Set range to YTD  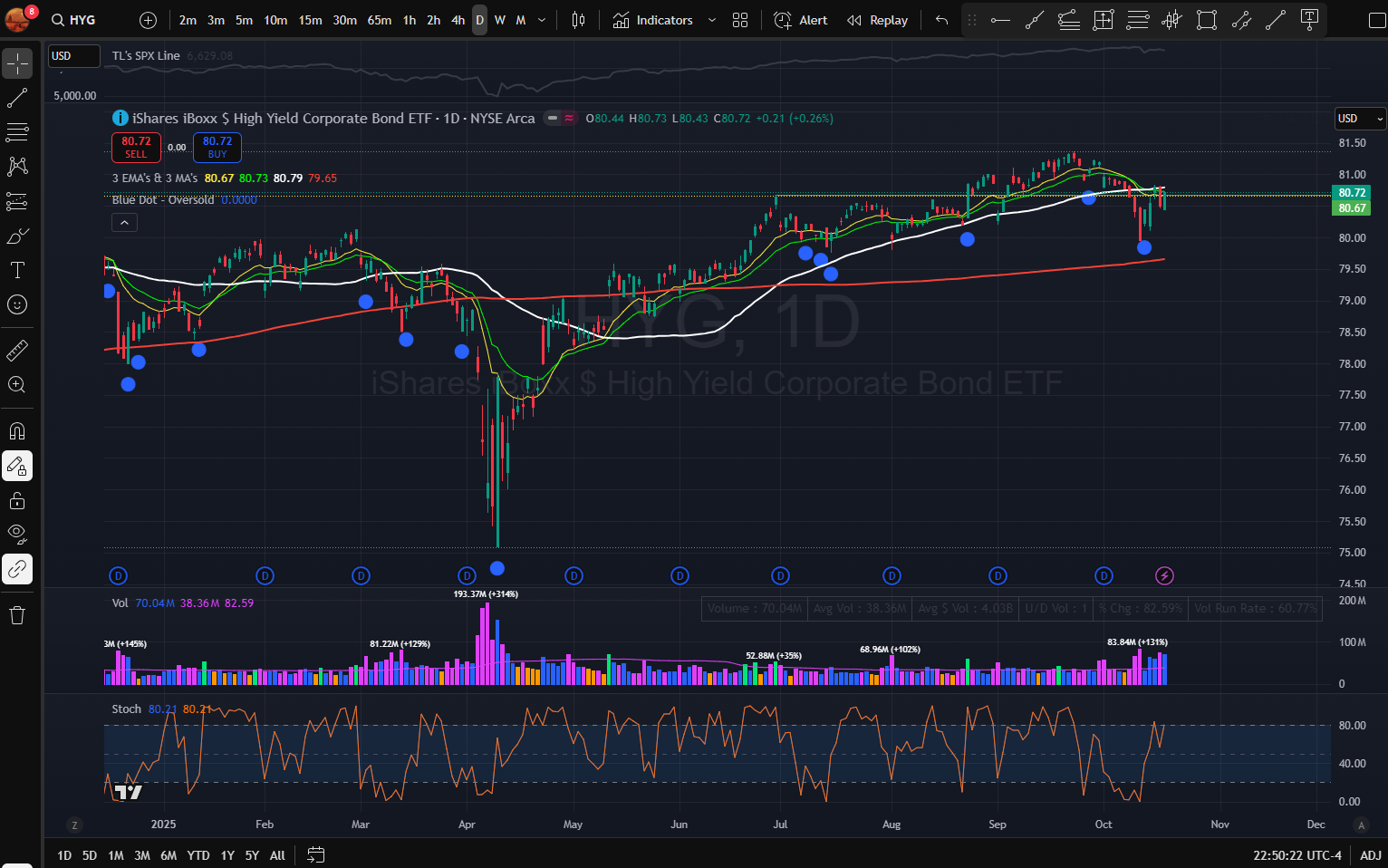198,855
